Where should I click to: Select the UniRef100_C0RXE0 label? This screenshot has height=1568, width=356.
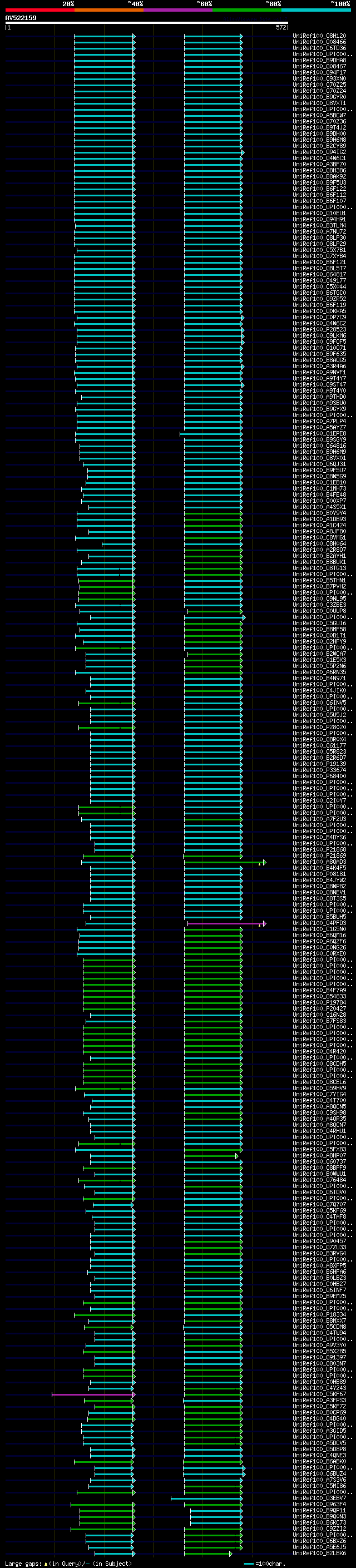pyautogui.click(x=319, y=953)
